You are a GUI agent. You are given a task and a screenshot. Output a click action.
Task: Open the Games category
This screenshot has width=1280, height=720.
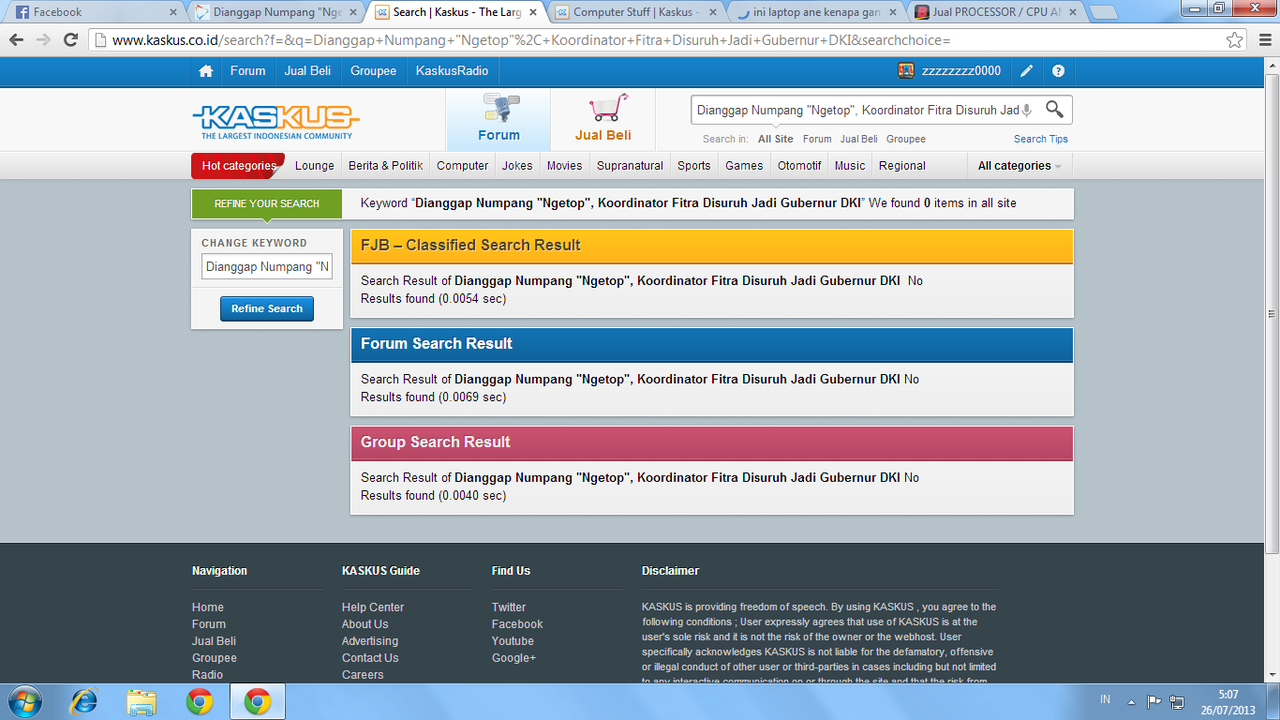[x=744, y=166]
